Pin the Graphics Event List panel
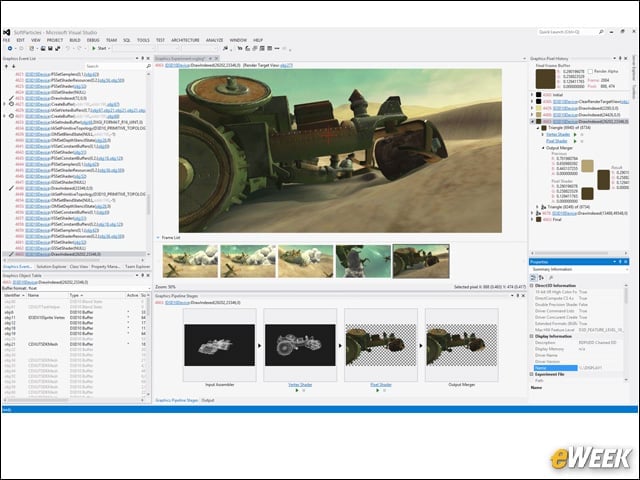Image resolution: width=640 pixels, height=480 pixels. coord(142,58)
